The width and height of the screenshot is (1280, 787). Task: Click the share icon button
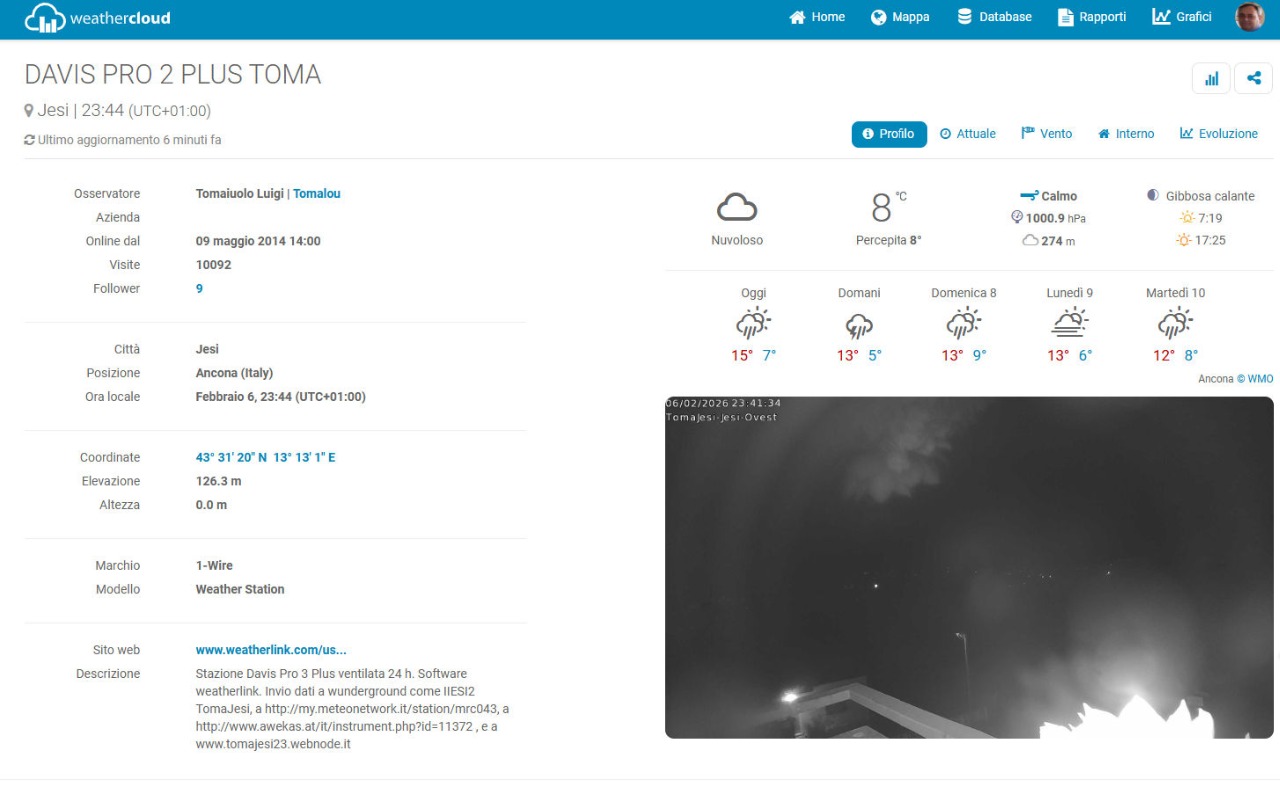pos(1253,78)
